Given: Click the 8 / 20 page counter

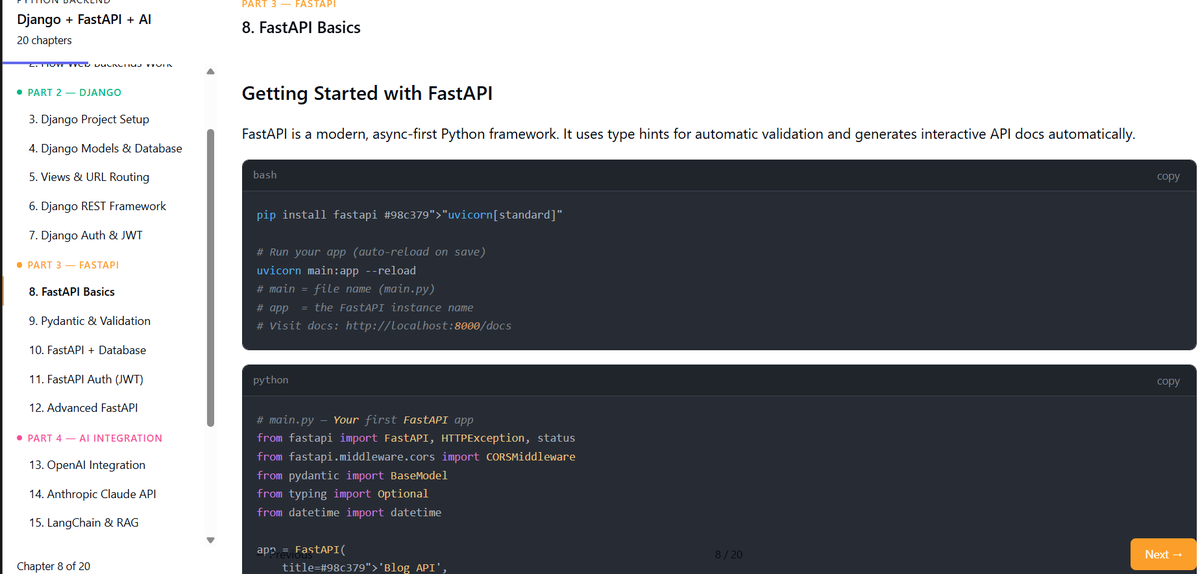Looking at the screenshot, I should pyautogui.click(x=729, y=554).
